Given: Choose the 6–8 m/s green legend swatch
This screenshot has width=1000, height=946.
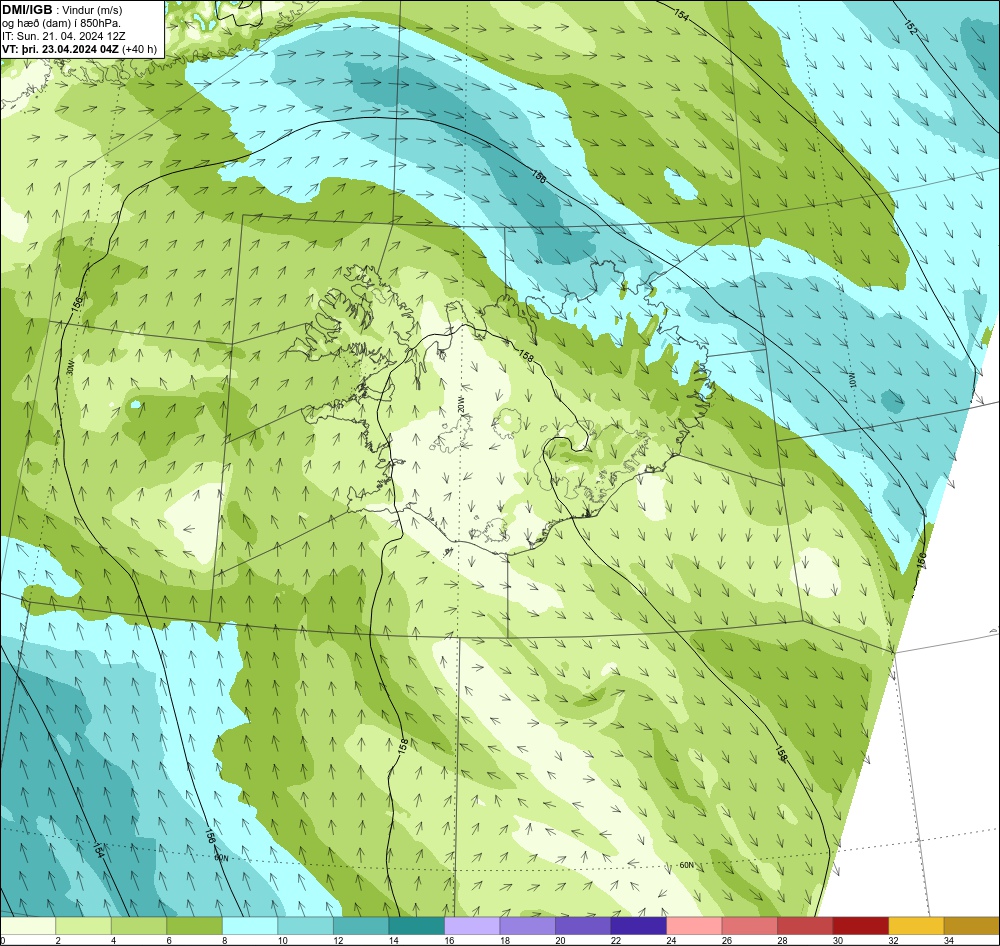Looking at the screenshot, I should [x=195, y=926].
